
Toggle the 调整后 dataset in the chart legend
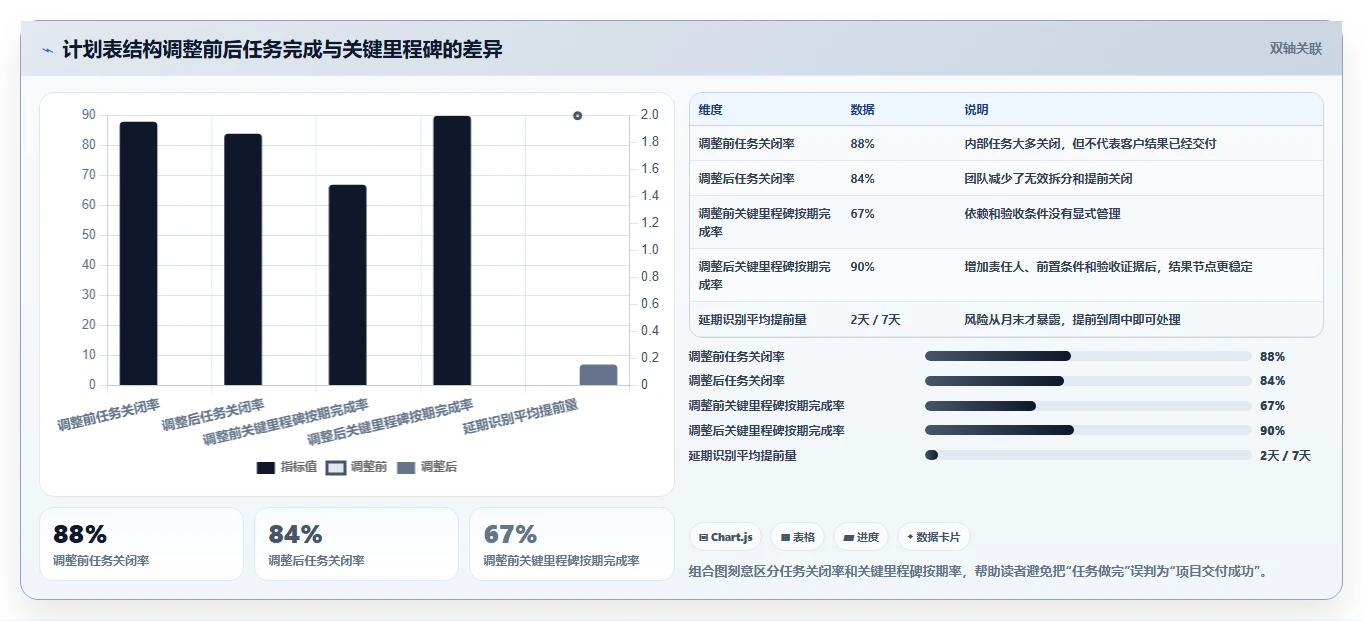427,467
